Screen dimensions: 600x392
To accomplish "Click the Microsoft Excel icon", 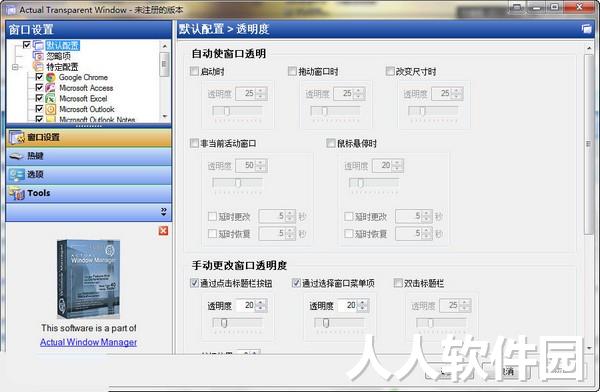I will pos(51,98).
